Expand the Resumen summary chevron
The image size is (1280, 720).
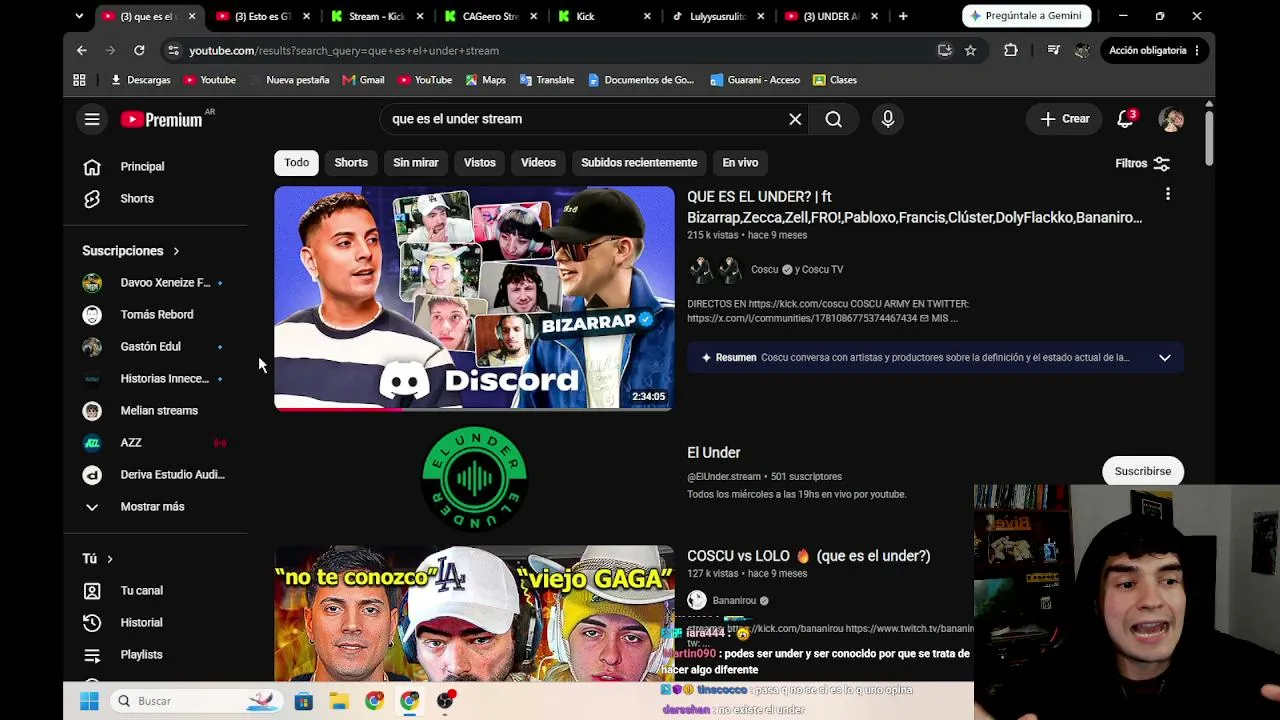(x=1165, y=358)
